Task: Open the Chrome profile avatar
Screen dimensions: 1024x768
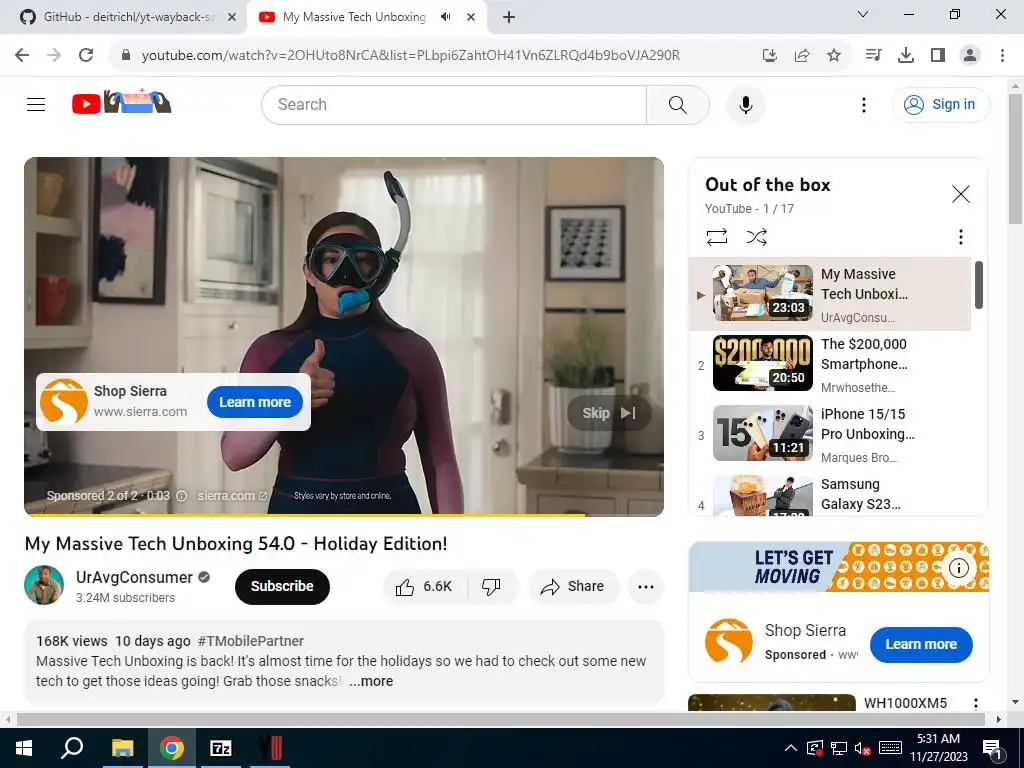Action: (x=970, y=55)
